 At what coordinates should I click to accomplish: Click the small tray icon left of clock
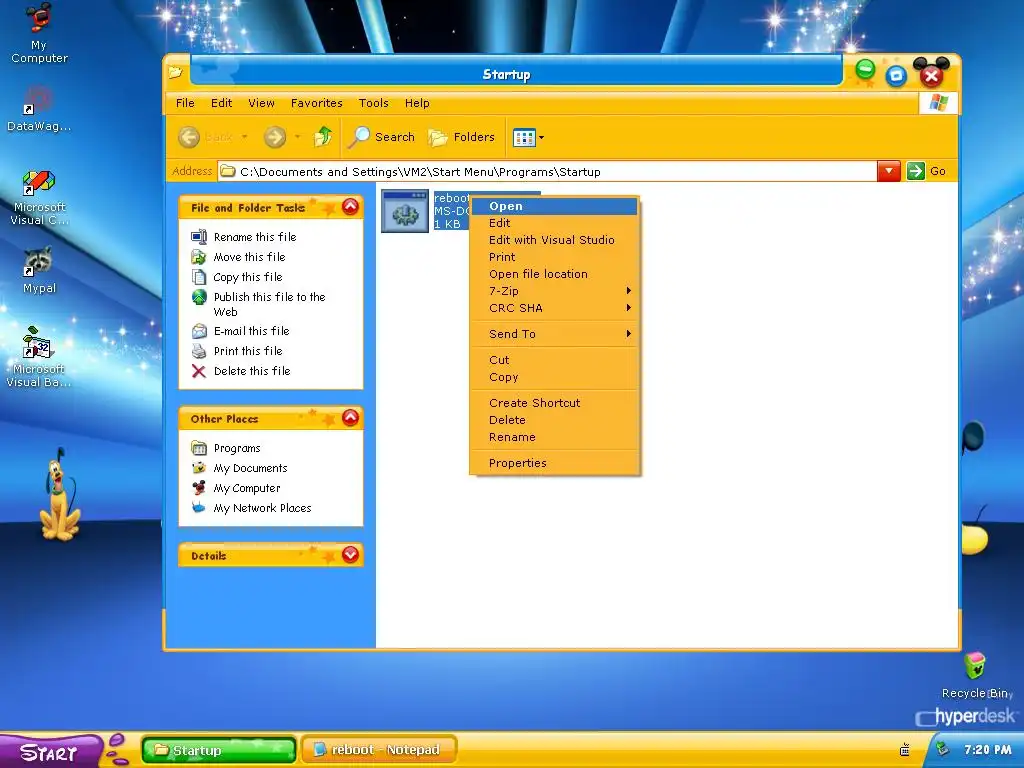click(904, 750)
